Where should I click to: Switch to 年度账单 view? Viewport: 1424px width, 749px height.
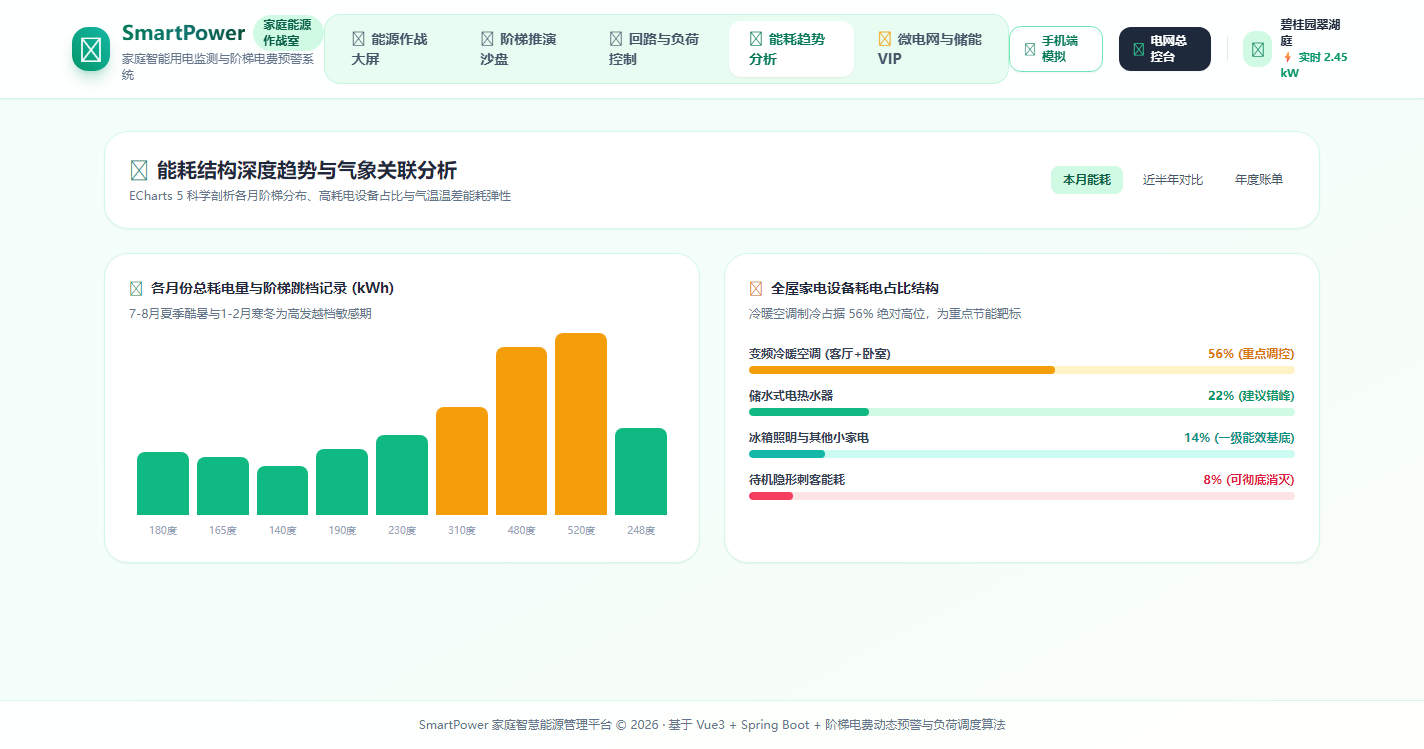[1259, 180]
